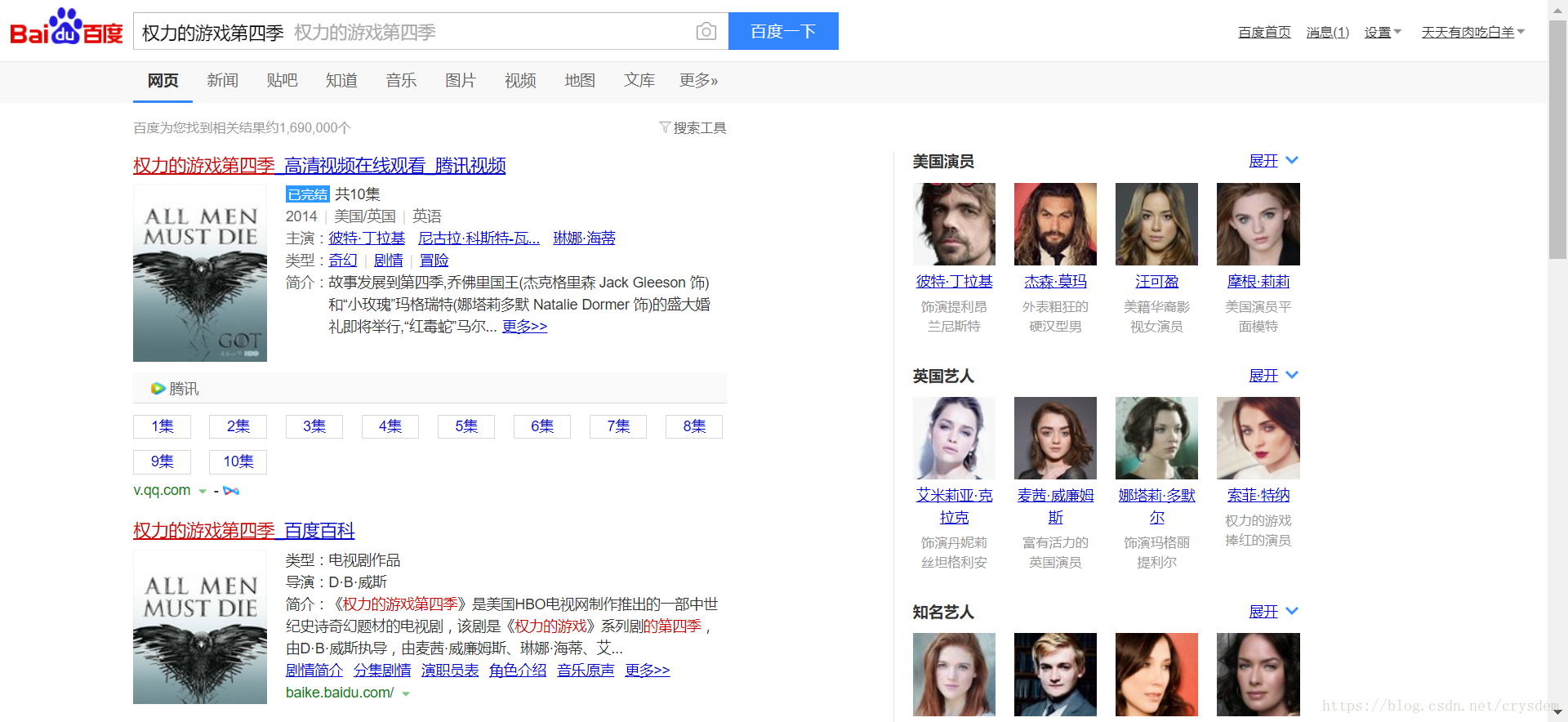Screen dimensions: 1568x722
Task: Open the 百度首页 link
Action: click(x=1264, y=32)
